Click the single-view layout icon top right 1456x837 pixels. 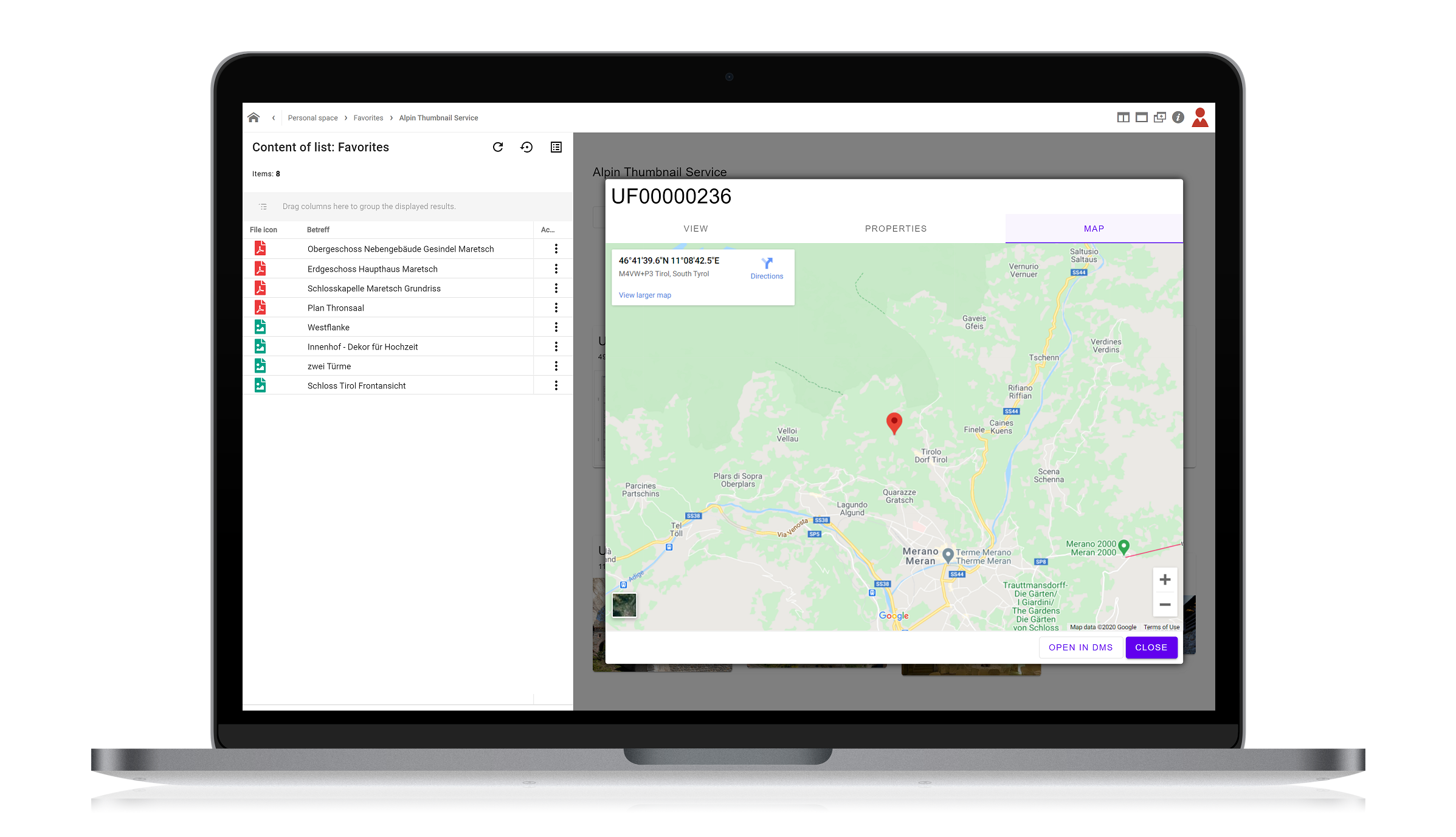tap(1141, 117)
